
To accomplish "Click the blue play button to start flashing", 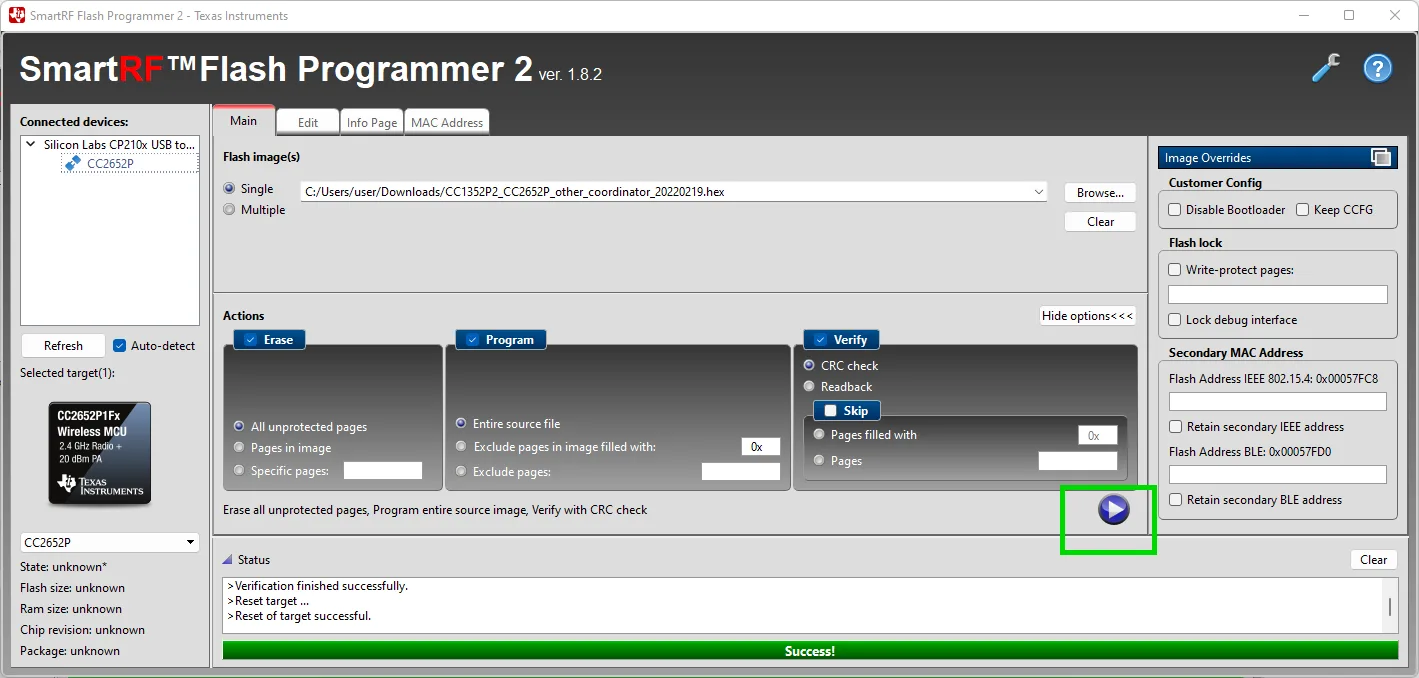I will pyautogui.click(x=1113, y=510).
